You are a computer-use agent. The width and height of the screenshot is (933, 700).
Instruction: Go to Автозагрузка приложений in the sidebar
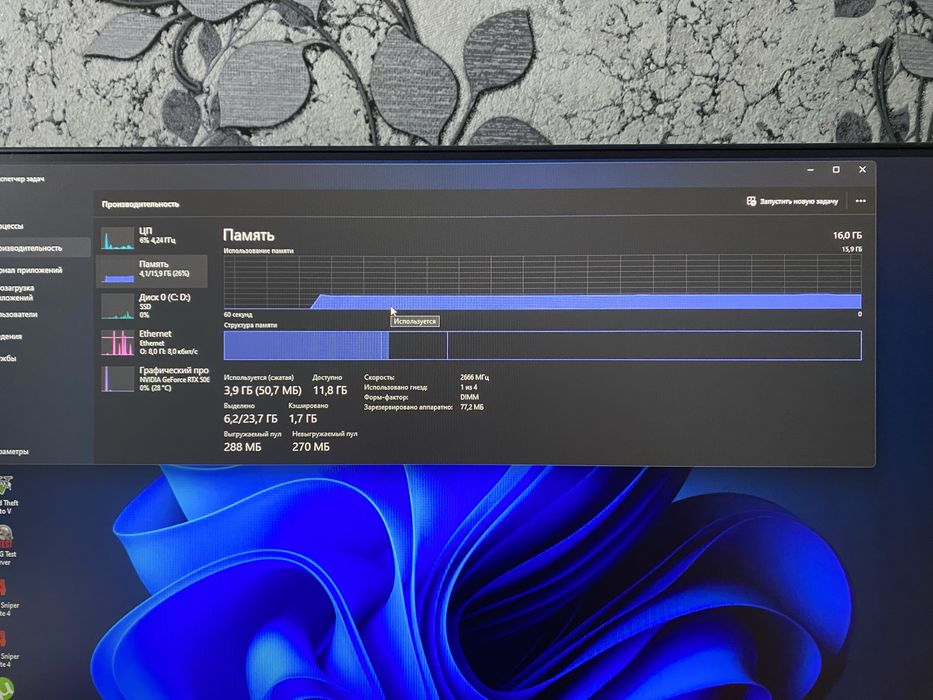18,292
